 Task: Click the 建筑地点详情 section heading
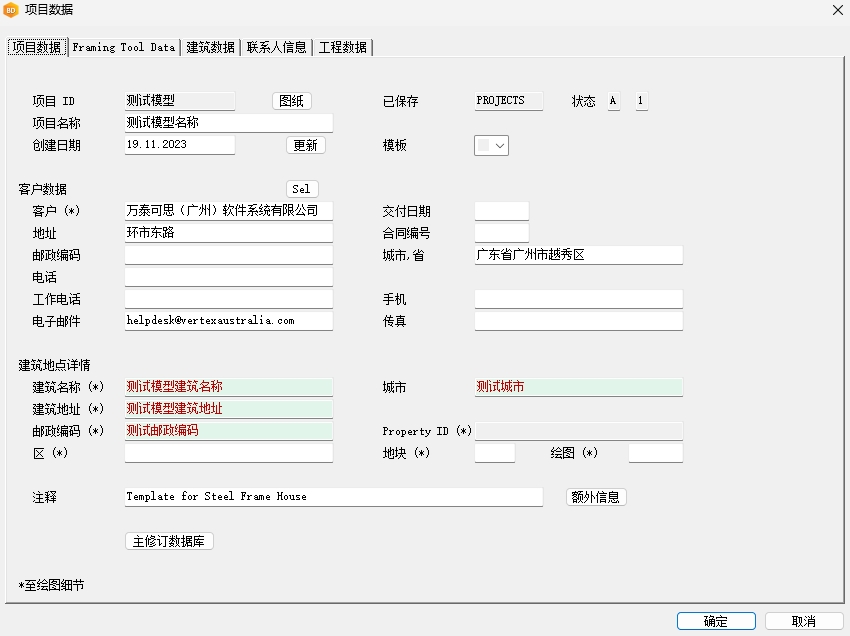[54, 365]
